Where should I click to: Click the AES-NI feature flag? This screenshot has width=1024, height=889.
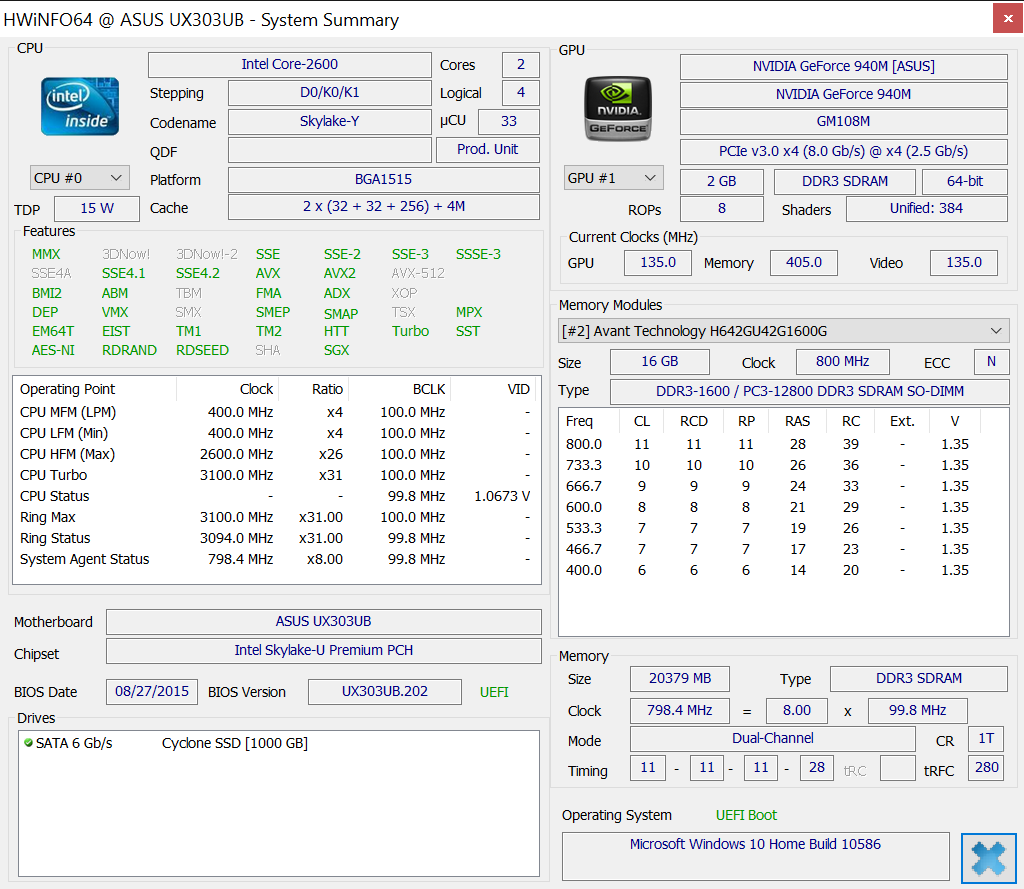54,350
